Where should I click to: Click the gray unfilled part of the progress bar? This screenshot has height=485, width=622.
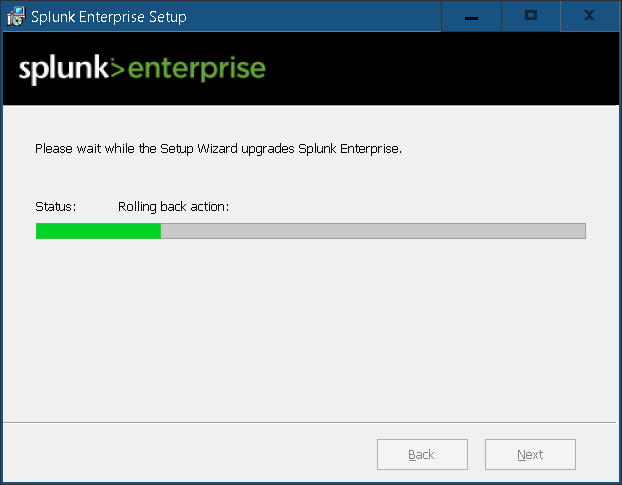[x=373, y=231]
